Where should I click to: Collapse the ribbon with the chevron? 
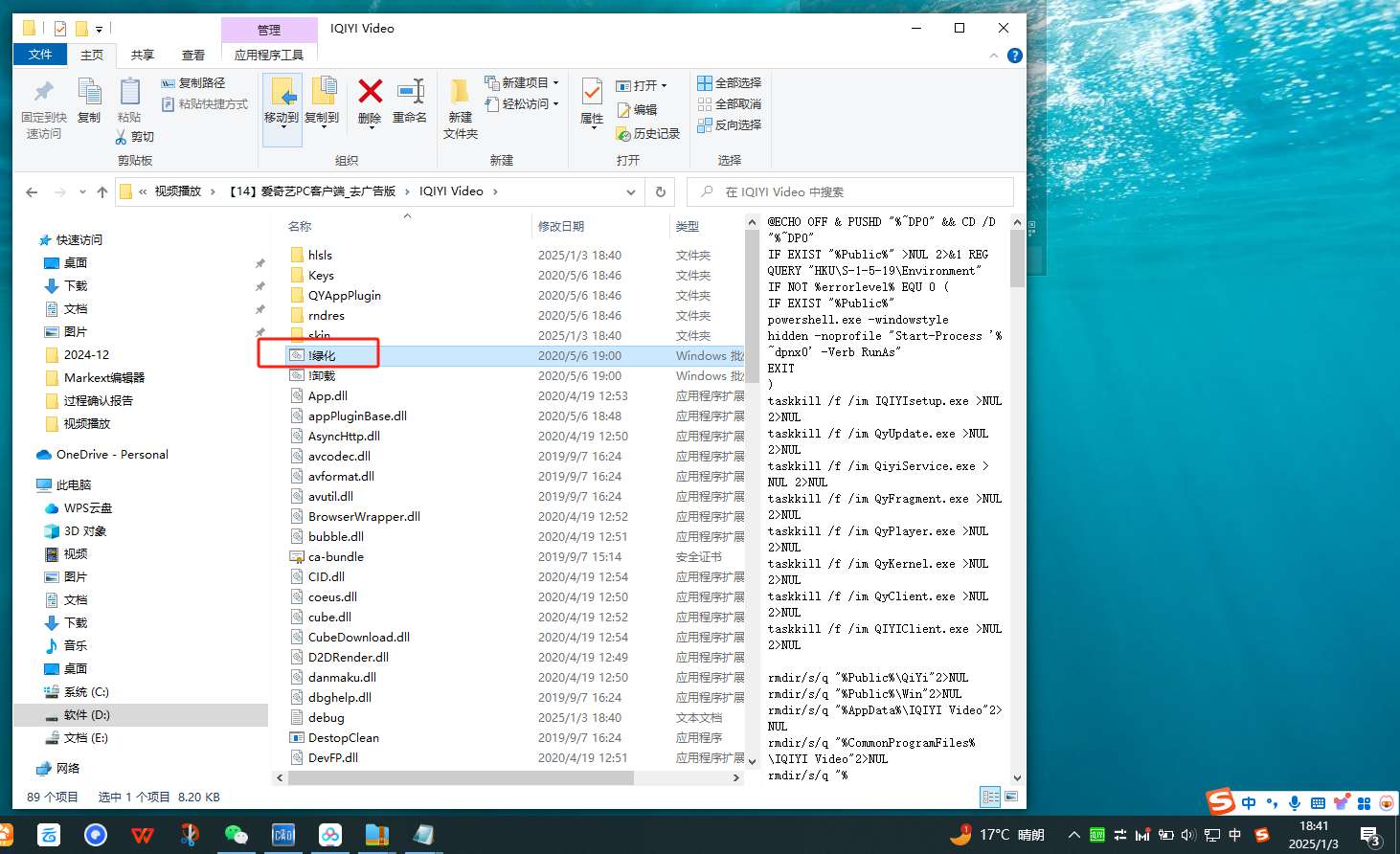tap(993, 56)
